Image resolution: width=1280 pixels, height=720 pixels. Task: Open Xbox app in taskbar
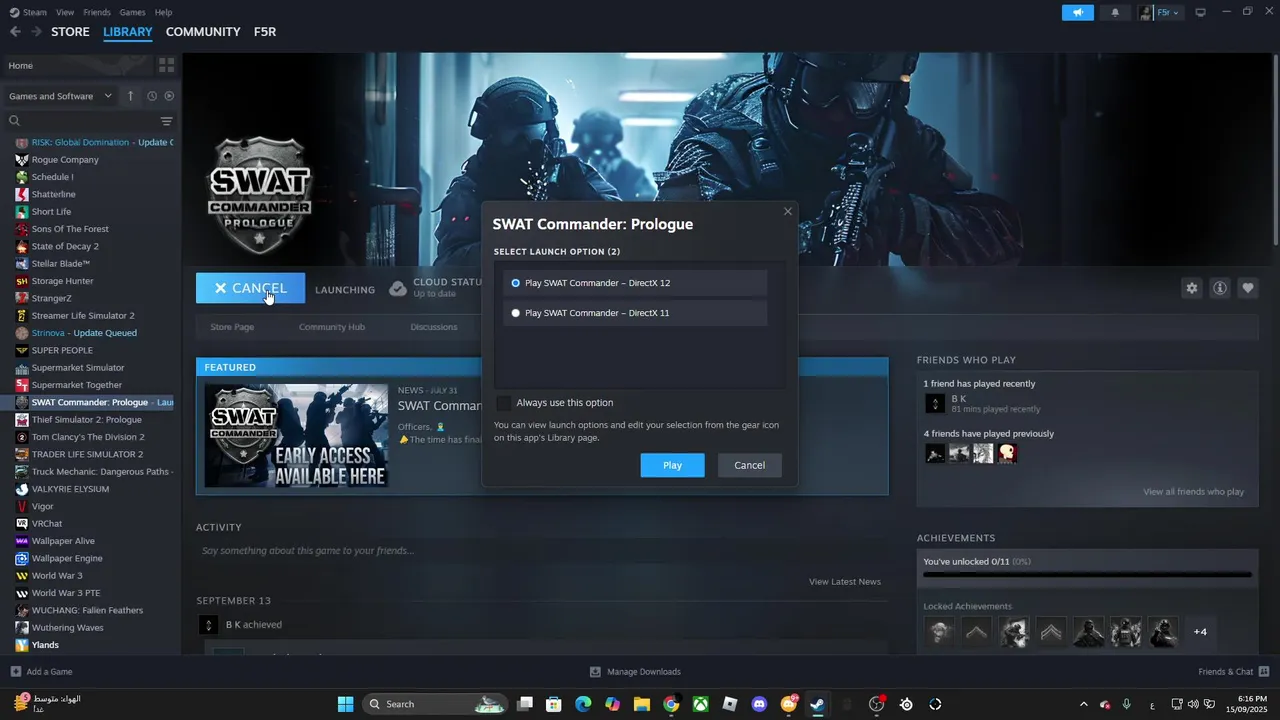(701, 704)
